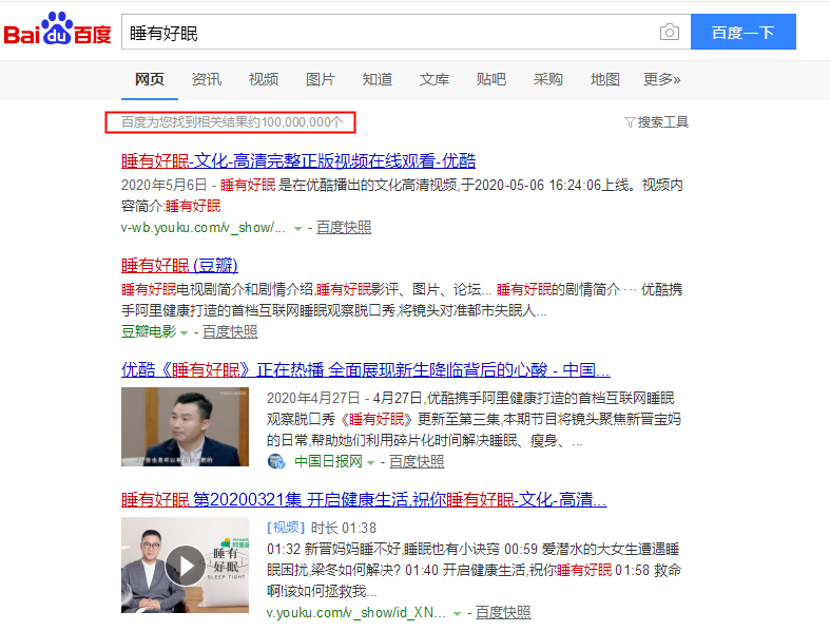The width and height of the screenshot is (830, 630).
Task: Open the 采购 tab
Action: [548, 79]
